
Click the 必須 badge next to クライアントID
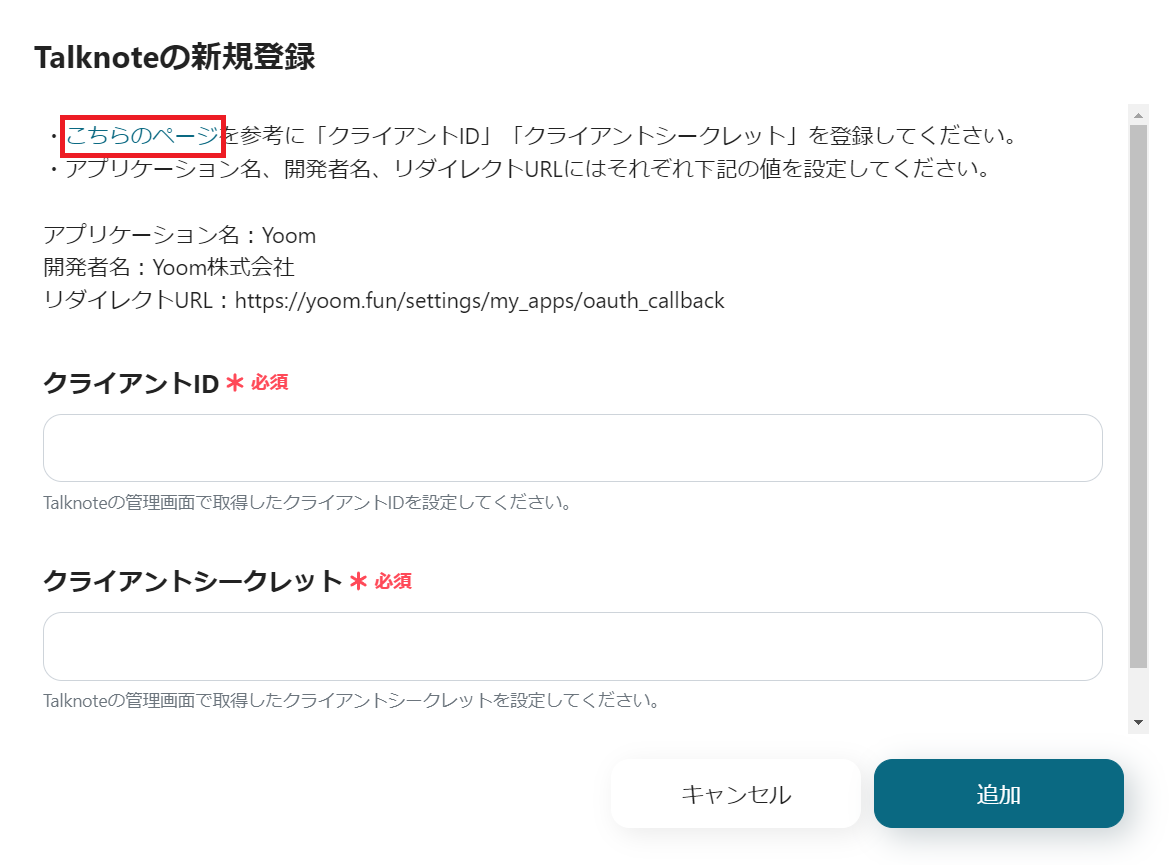[x=269, y=382]
